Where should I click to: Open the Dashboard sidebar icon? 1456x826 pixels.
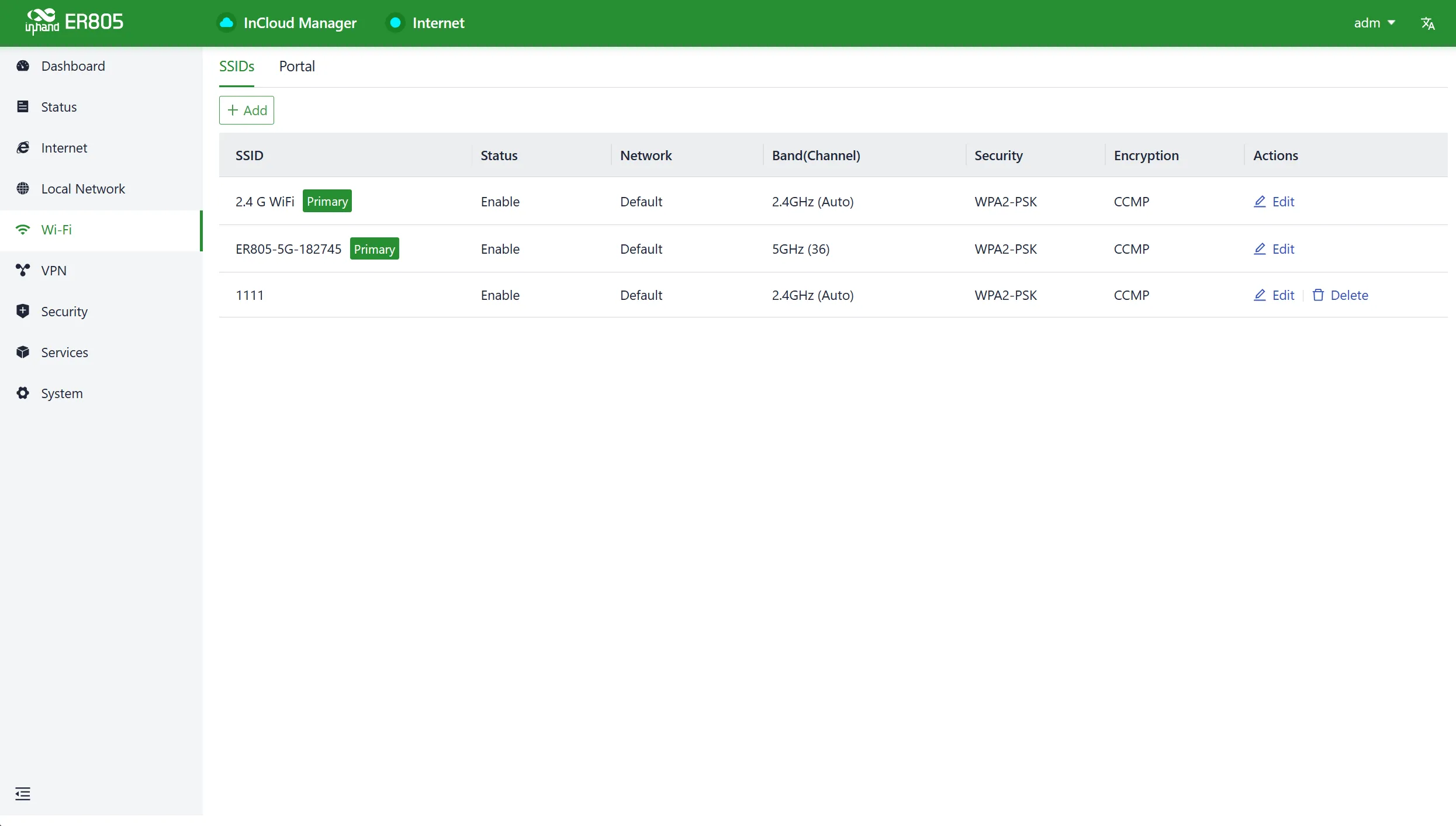[x=23, y=66]
